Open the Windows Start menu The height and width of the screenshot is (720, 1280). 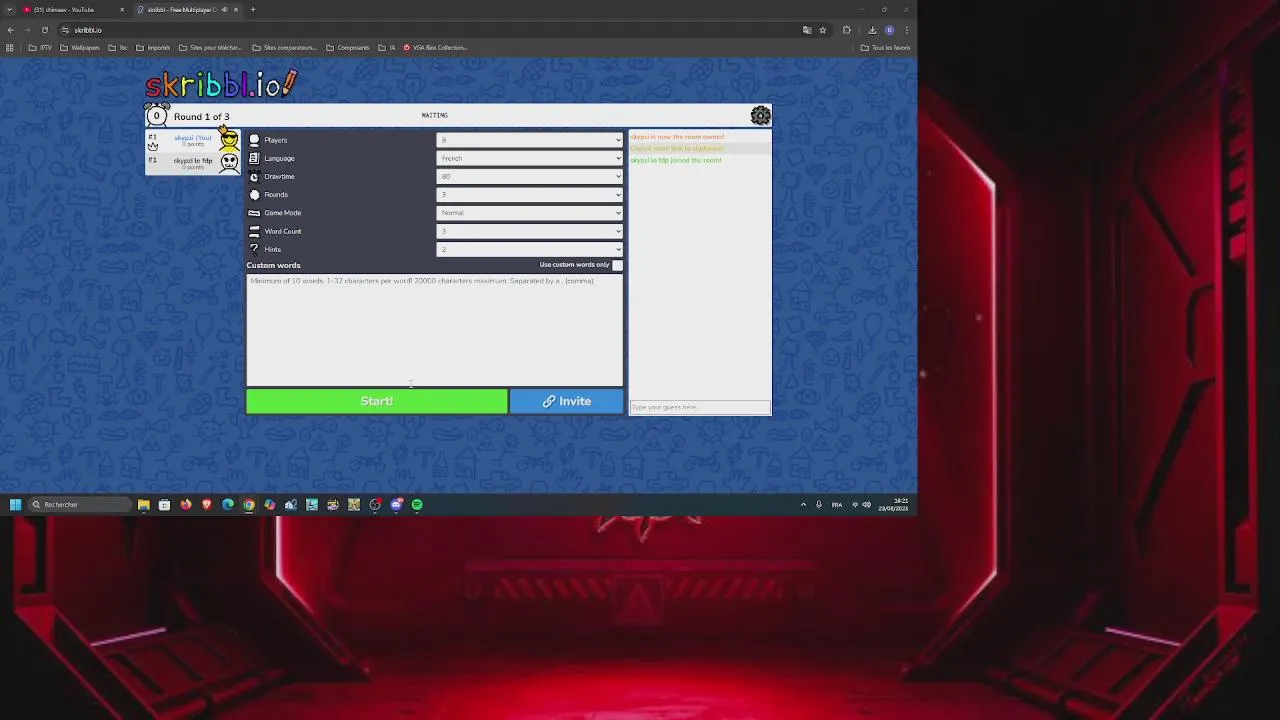pyautogui.click(x=15, y=505)
